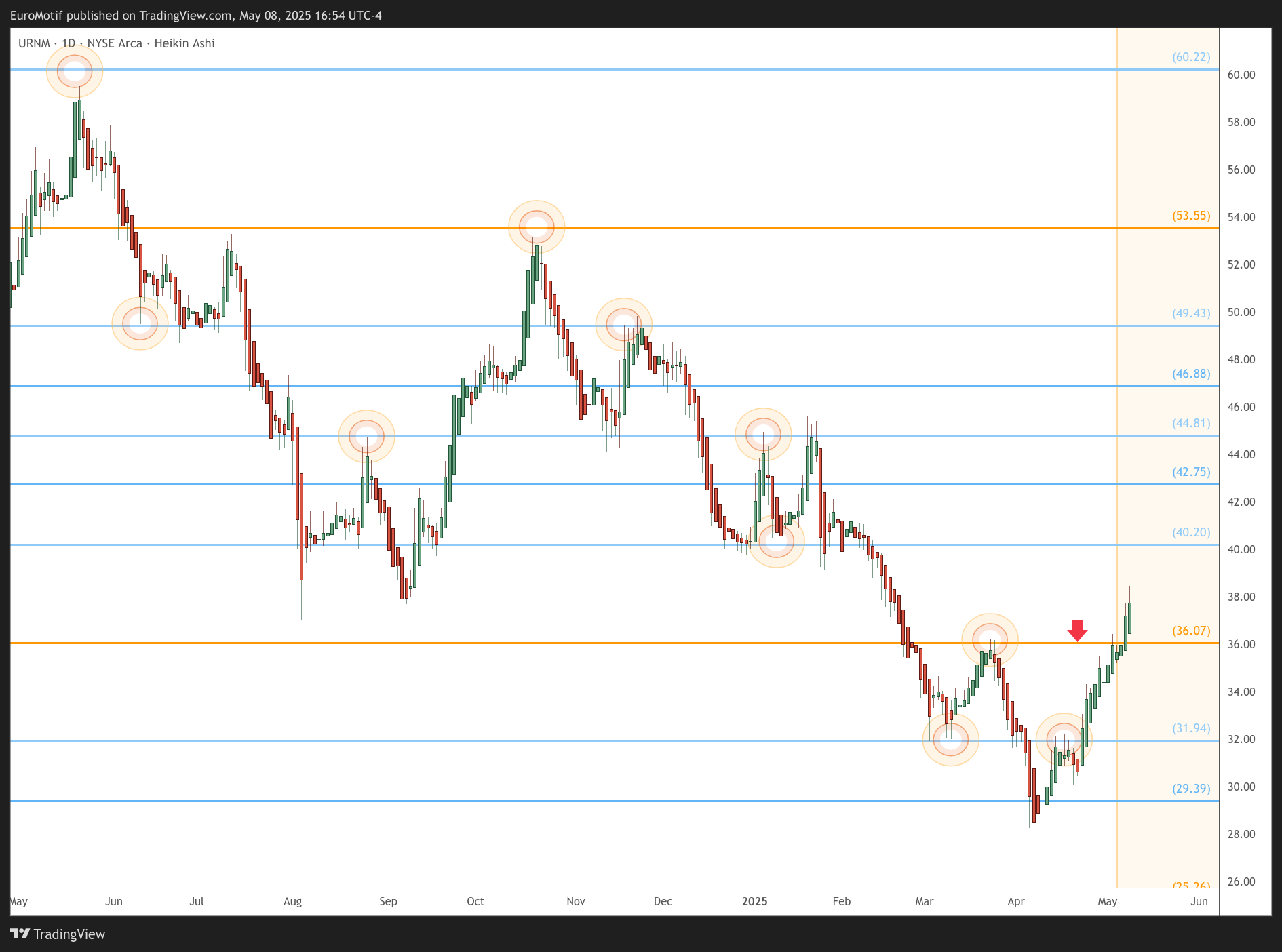Click the Apr label on time axis
The width and height of the screenshot is (1282, 952).
pos(1016,901)
